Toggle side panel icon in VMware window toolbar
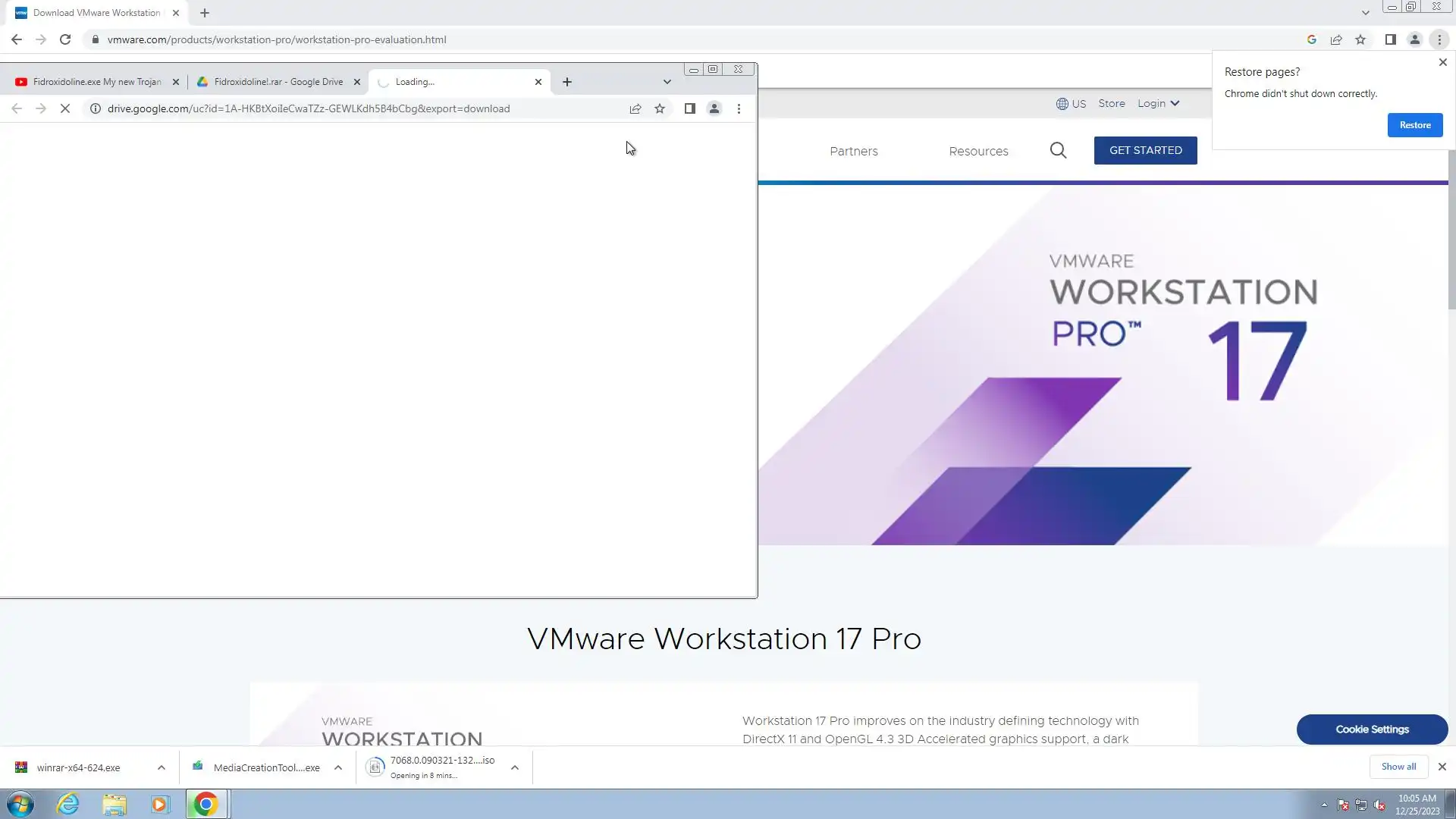 [x=1390, y=39]
